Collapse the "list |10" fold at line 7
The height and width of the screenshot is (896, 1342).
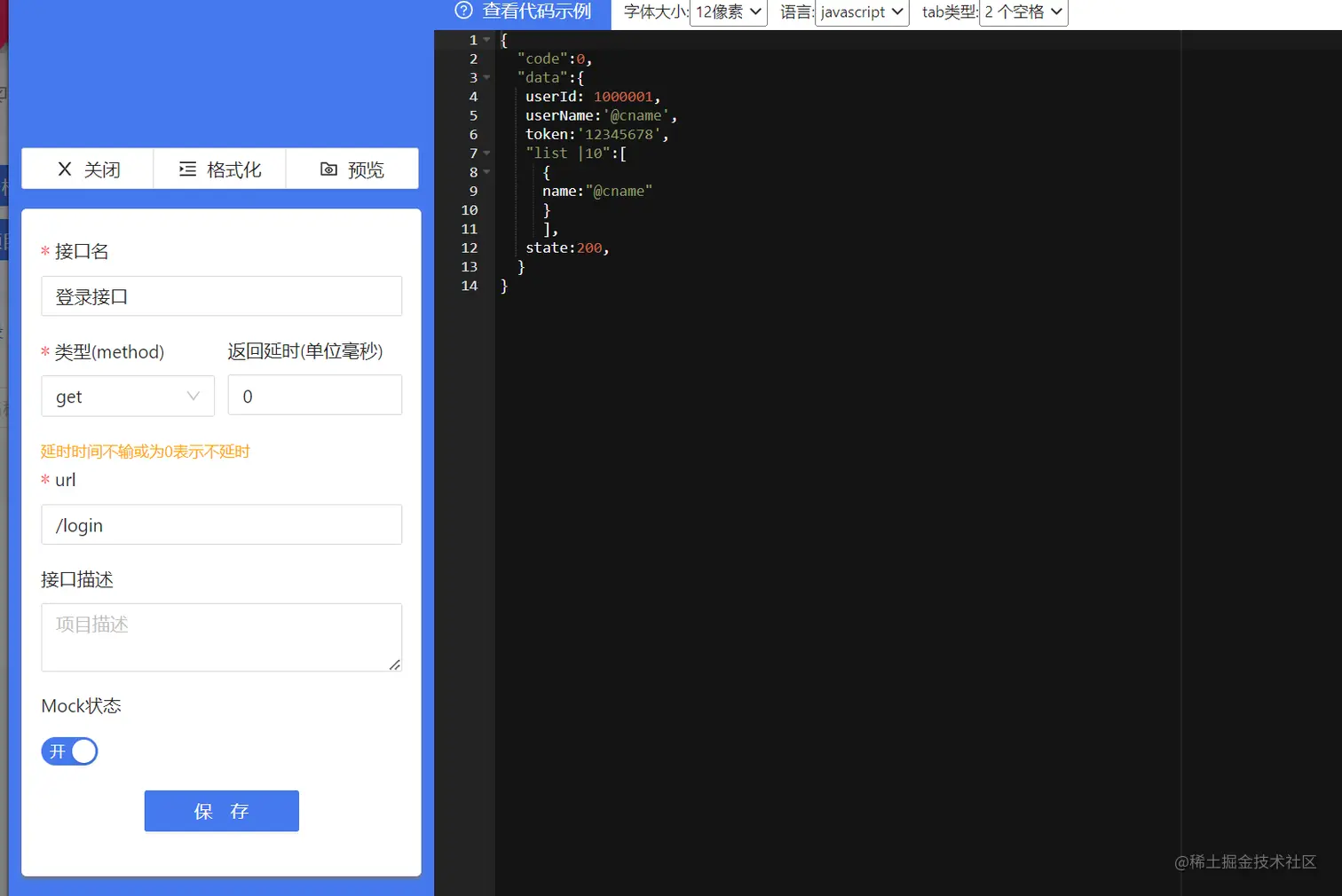click(x=486, y=153)
